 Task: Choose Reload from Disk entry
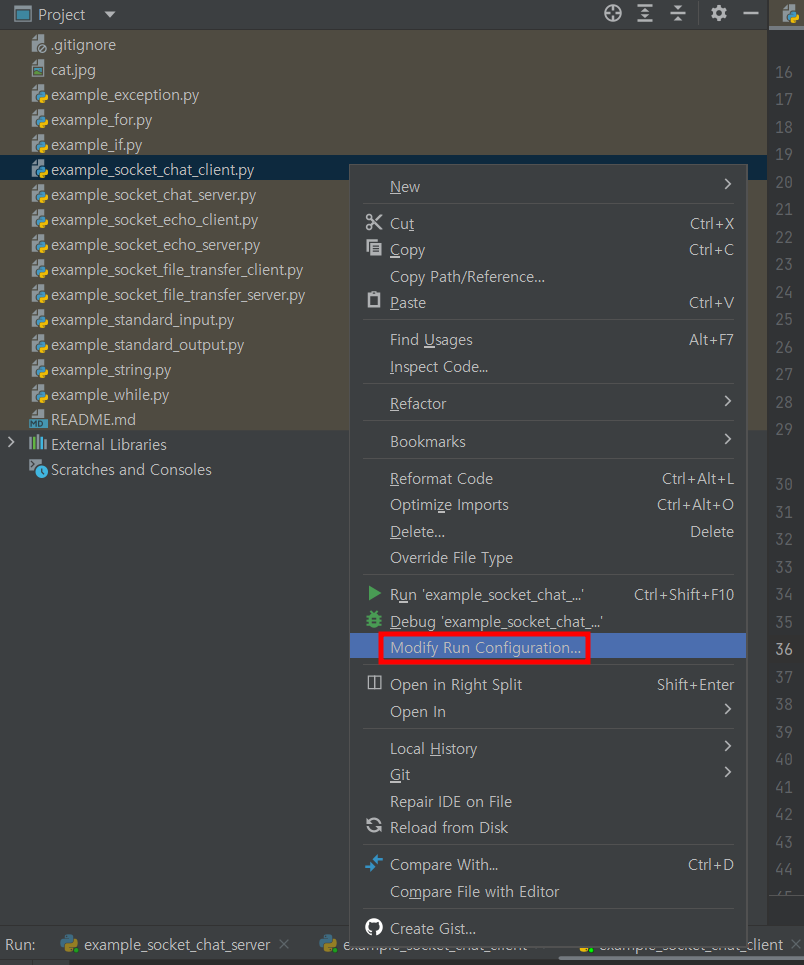548,828
